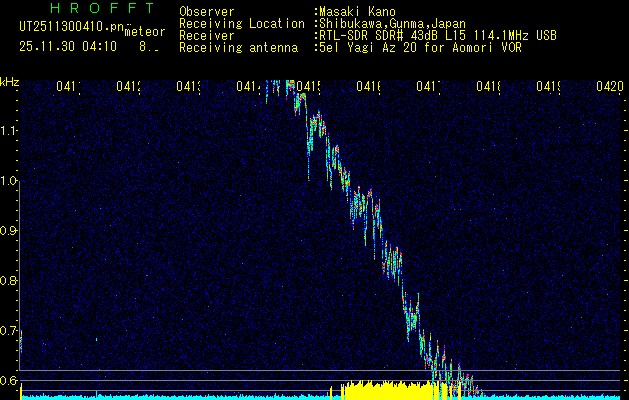This screenshot has width=629, height=400.
Task: Click the small meteor label
Action: click(145, 32)
